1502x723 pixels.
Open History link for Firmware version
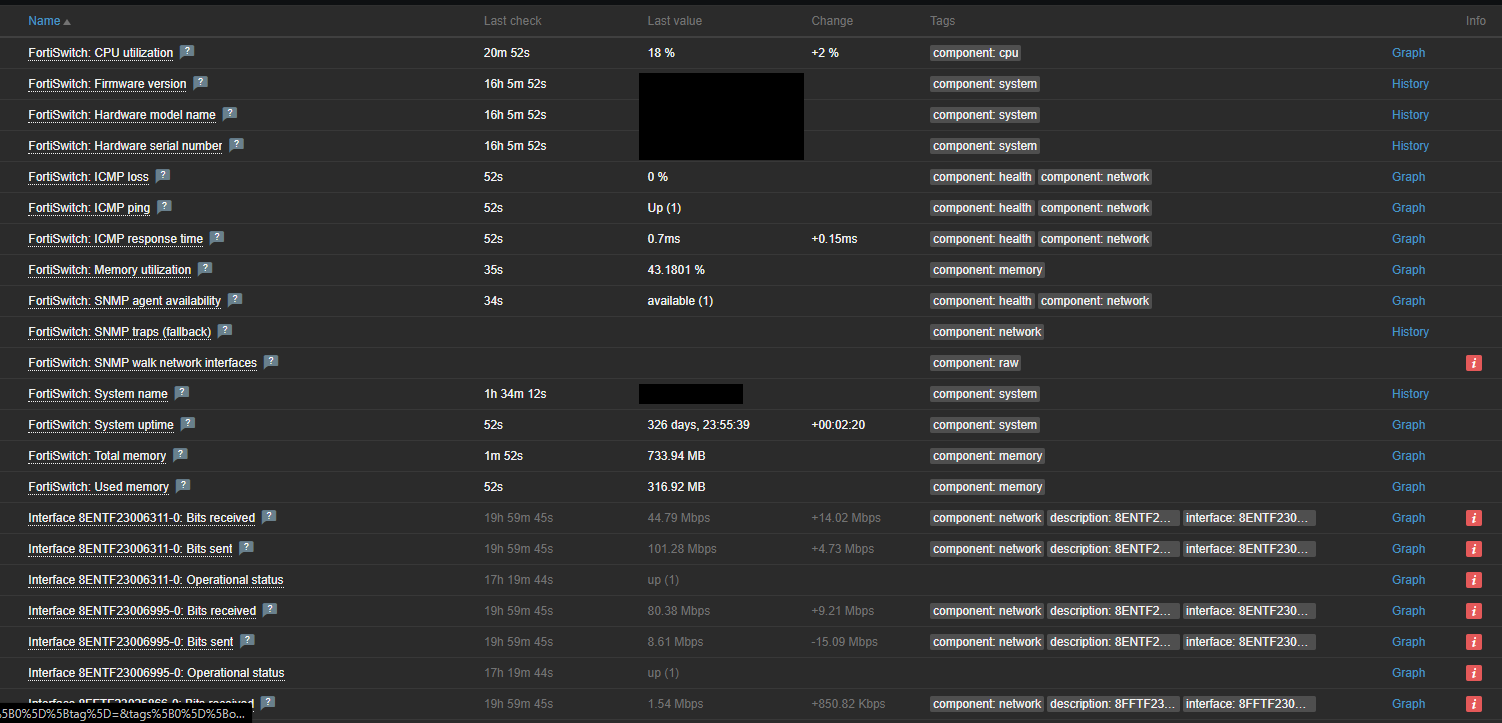(x=1410, y=84)
